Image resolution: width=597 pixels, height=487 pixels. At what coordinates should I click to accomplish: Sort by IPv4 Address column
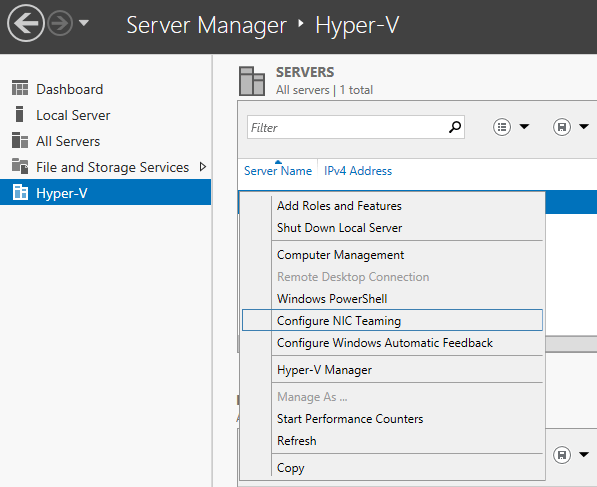pos(358,171)
